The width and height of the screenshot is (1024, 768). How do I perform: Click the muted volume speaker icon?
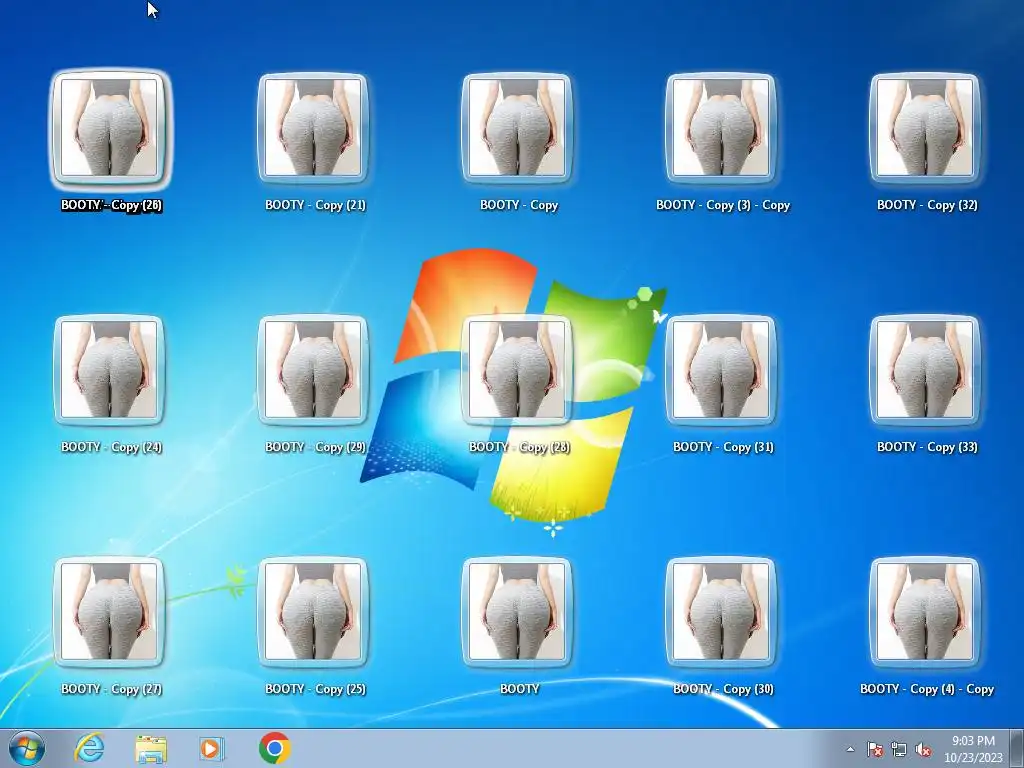click(x=923, y=749)
